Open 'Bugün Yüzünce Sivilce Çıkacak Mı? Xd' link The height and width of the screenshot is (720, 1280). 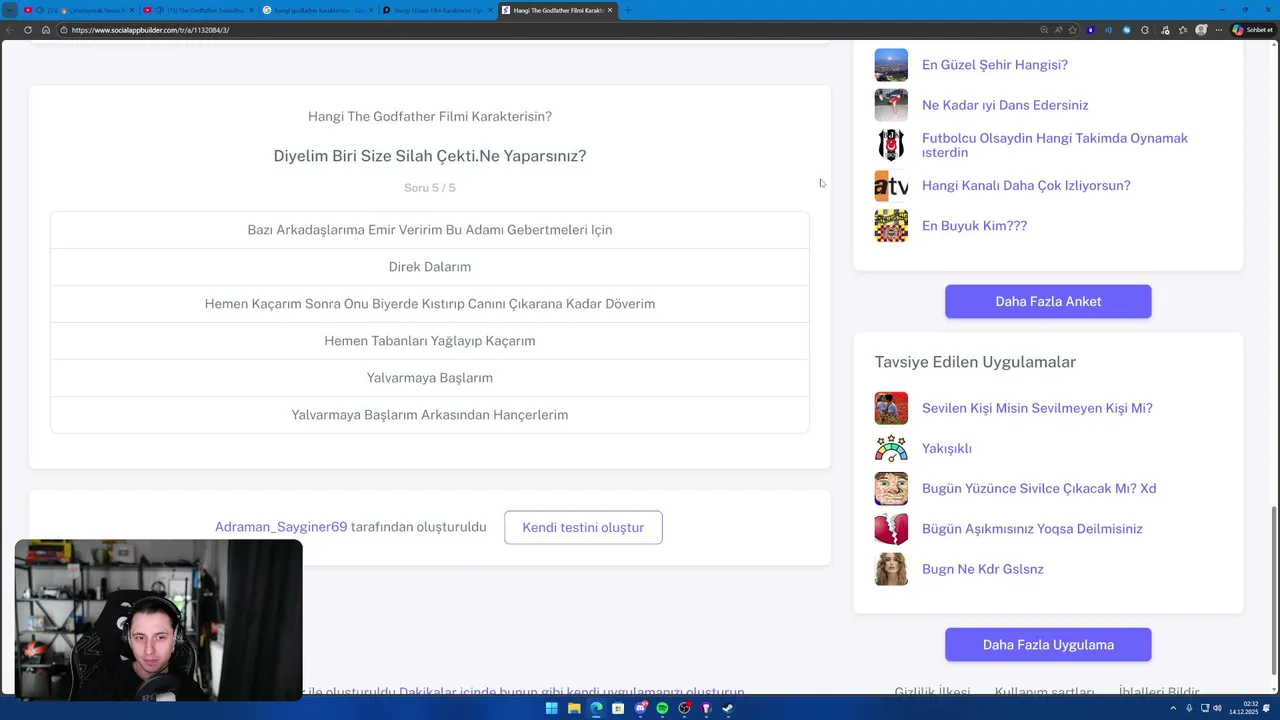1039,489
